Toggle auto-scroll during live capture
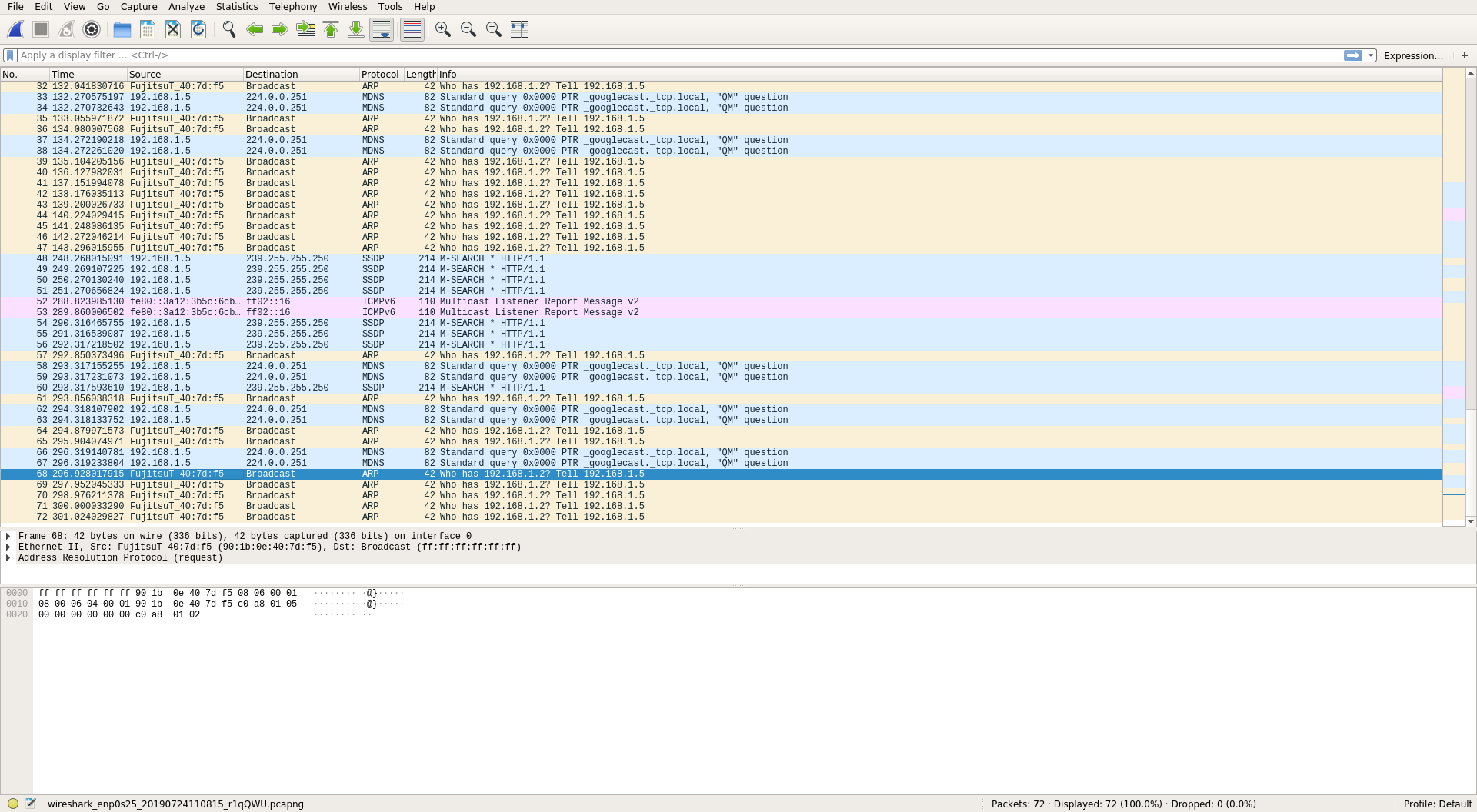1477x812 pixels. (382, 29)
